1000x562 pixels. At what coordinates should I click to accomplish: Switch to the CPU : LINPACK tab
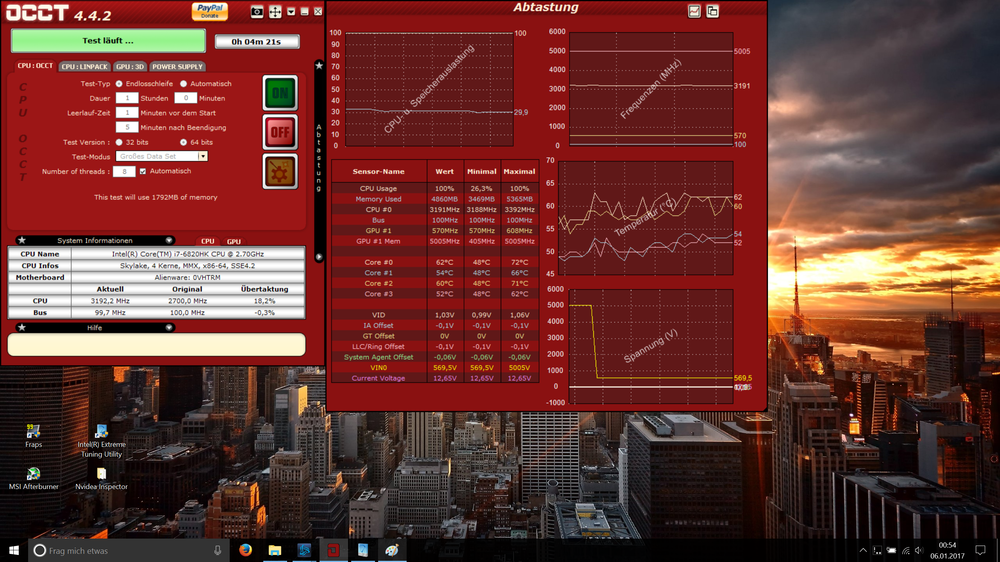(84, 66)
